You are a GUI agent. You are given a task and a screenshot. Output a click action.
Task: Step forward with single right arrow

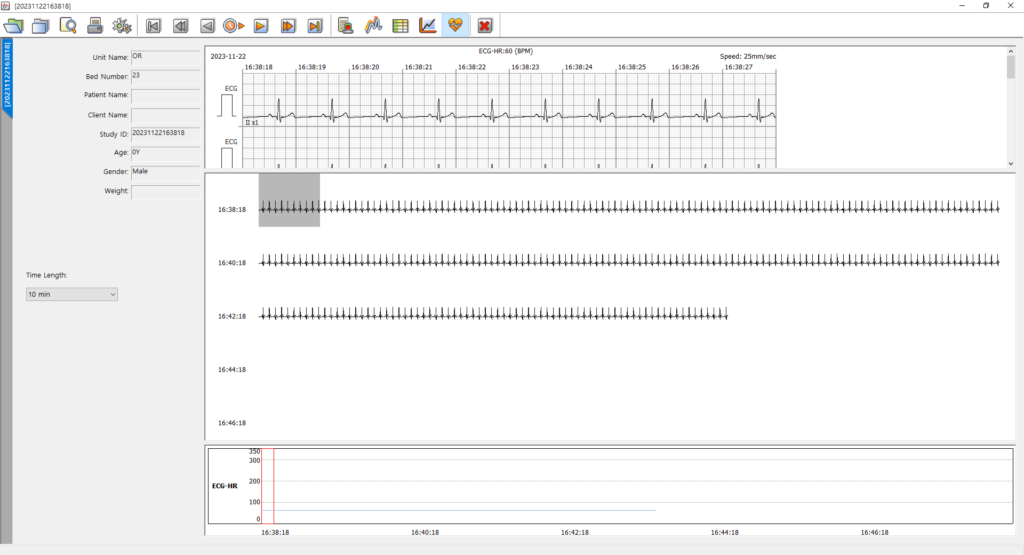261,26
